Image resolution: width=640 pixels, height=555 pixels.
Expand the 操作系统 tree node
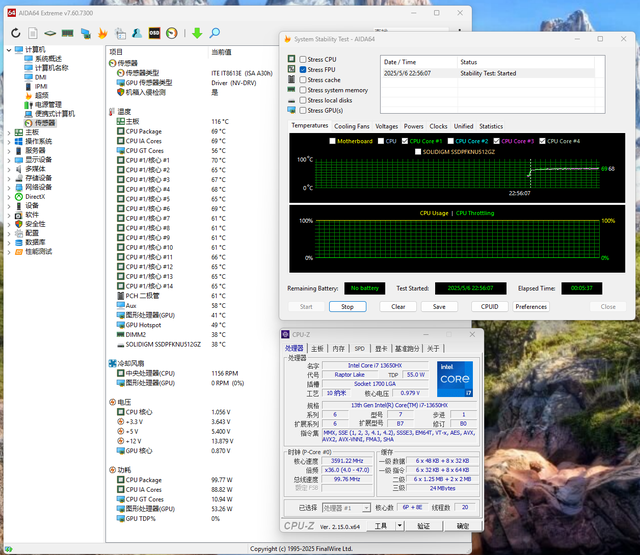(9, 142)
